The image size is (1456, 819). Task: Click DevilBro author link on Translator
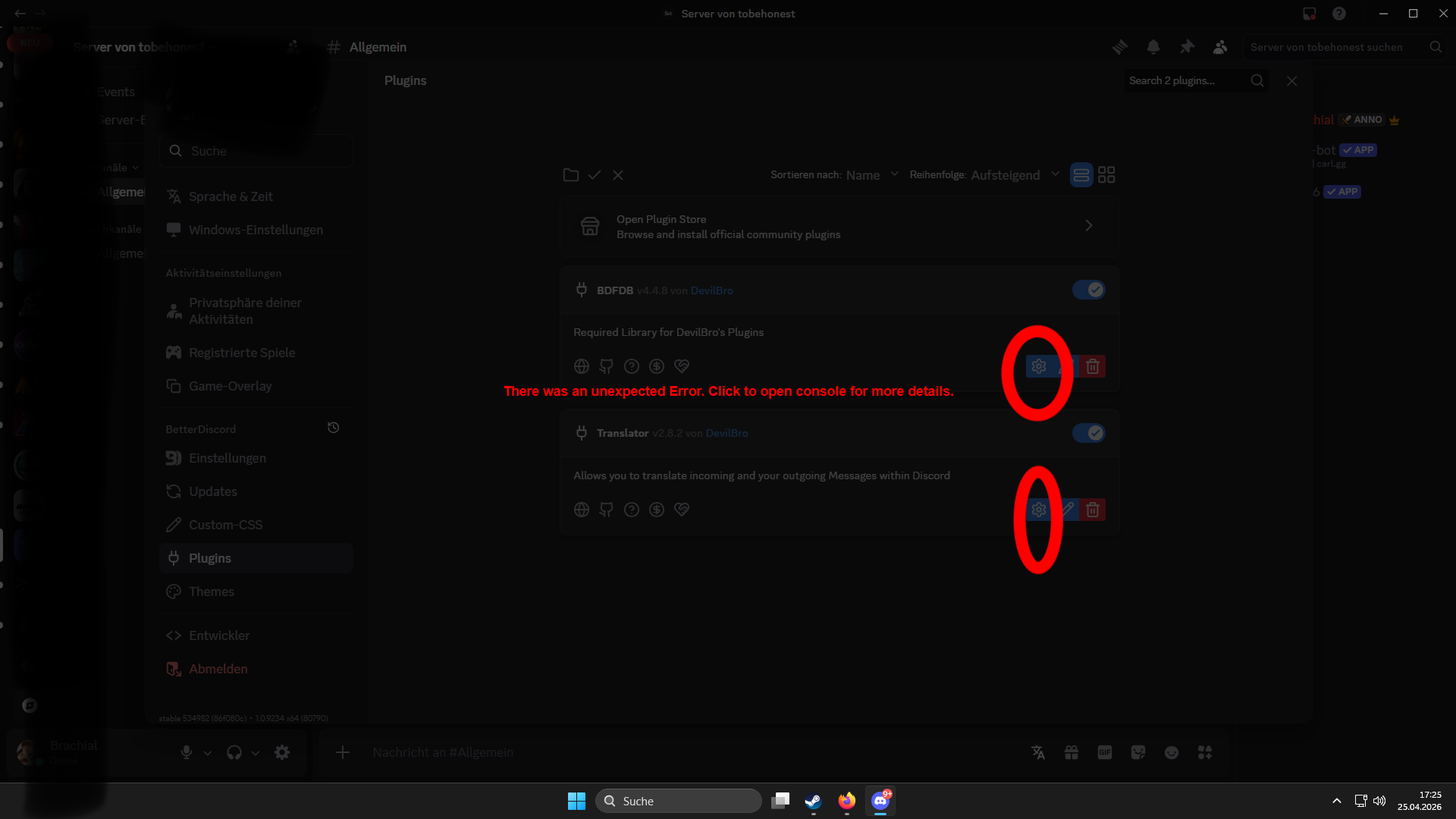coord(726,433)
